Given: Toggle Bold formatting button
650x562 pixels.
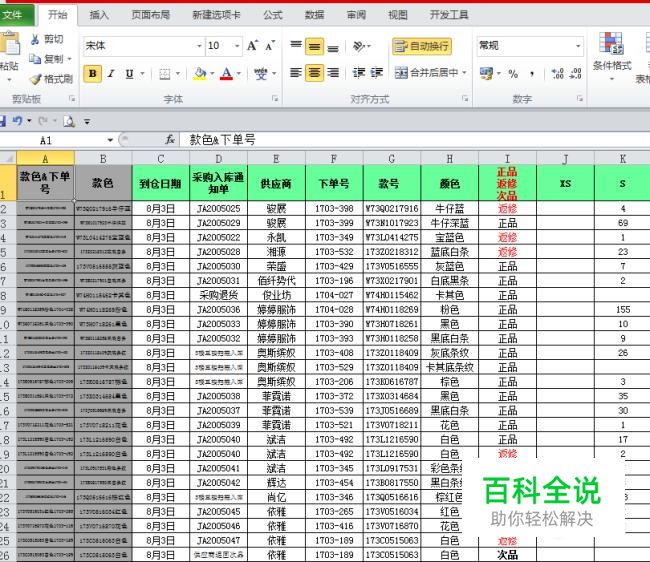Looking at the screenshot, I should coord(92,74).
